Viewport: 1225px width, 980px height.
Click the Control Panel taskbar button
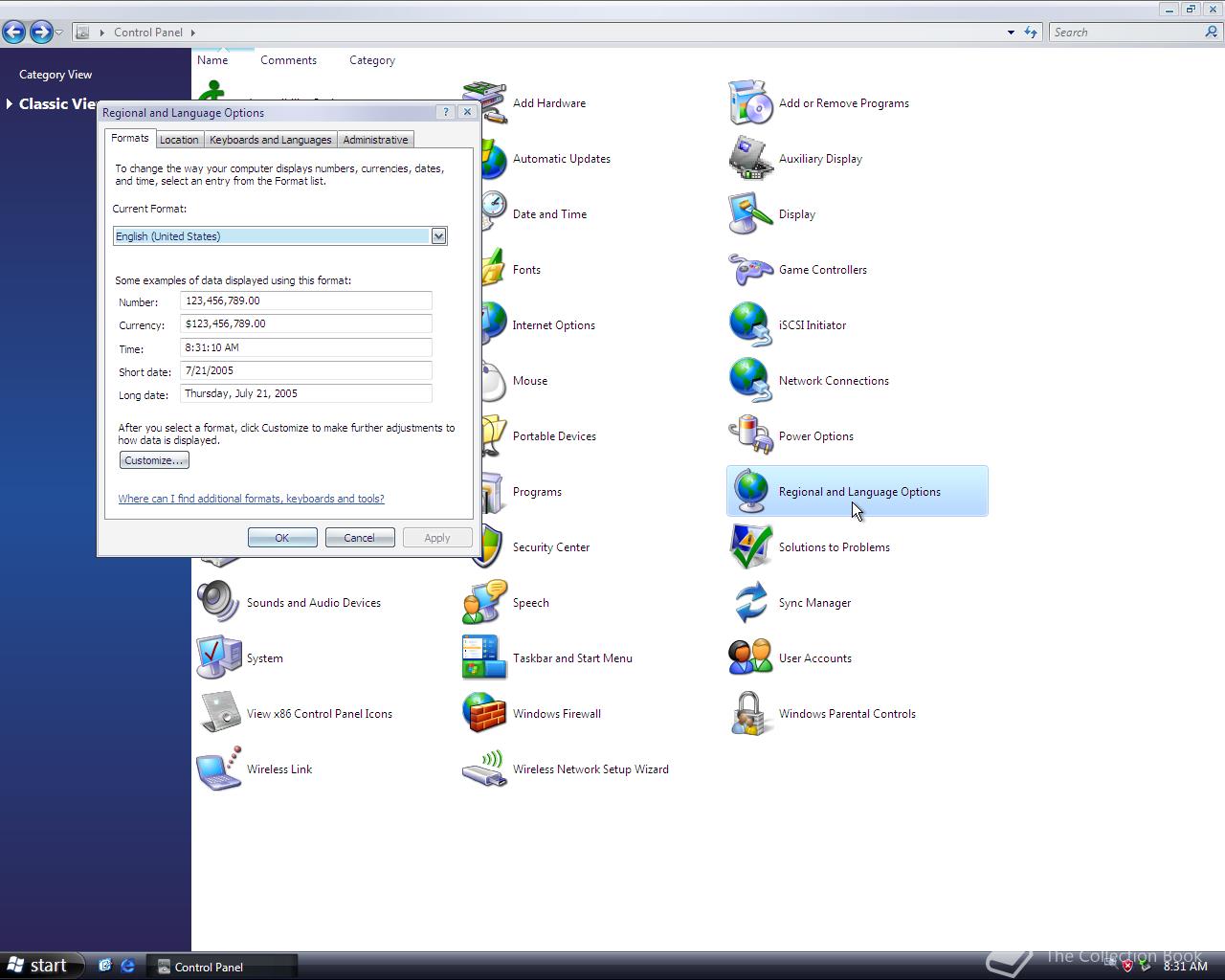222,967
